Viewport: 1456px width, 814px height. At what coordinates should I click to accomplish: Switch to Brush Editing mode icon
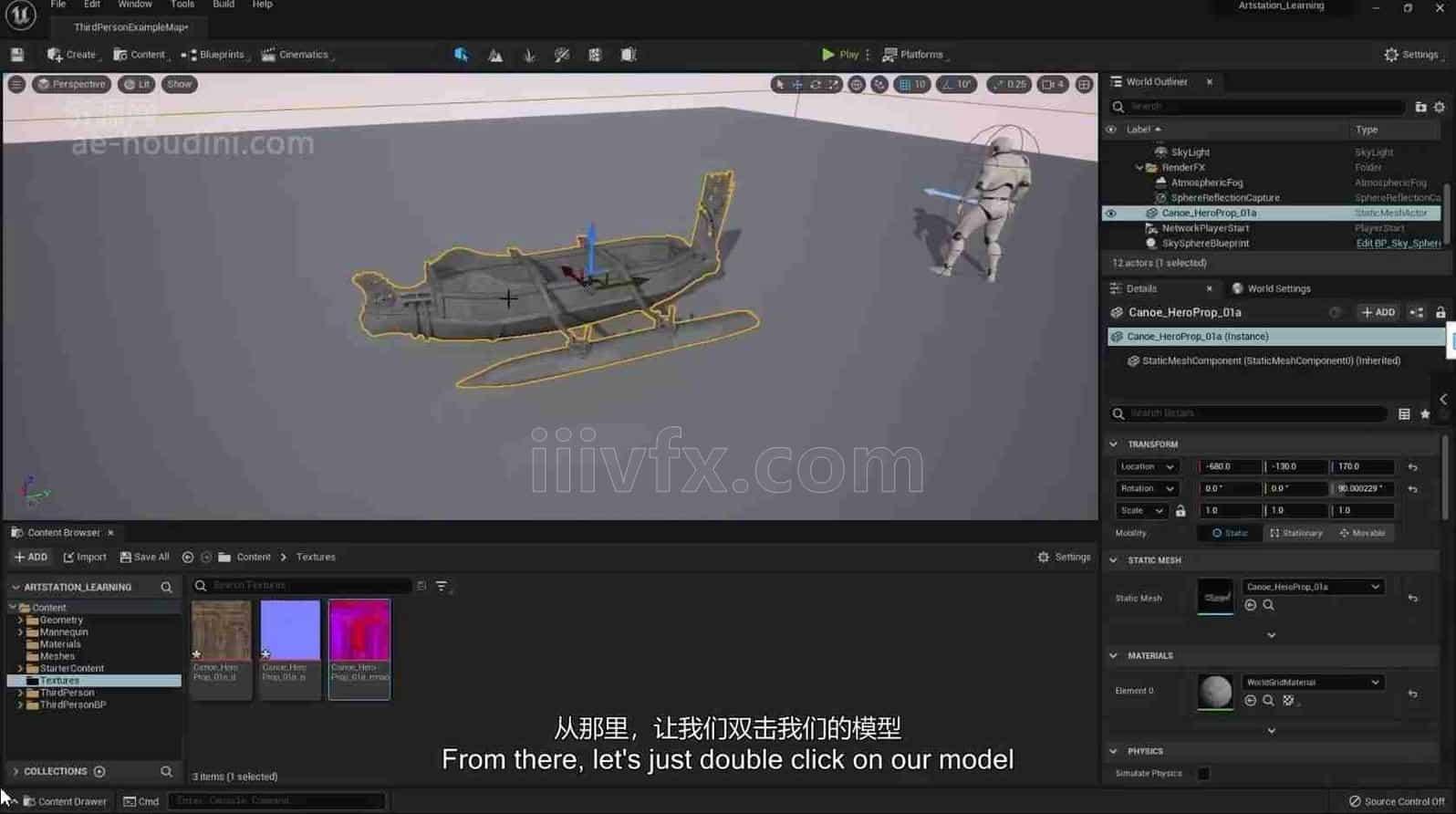(629, 55)
